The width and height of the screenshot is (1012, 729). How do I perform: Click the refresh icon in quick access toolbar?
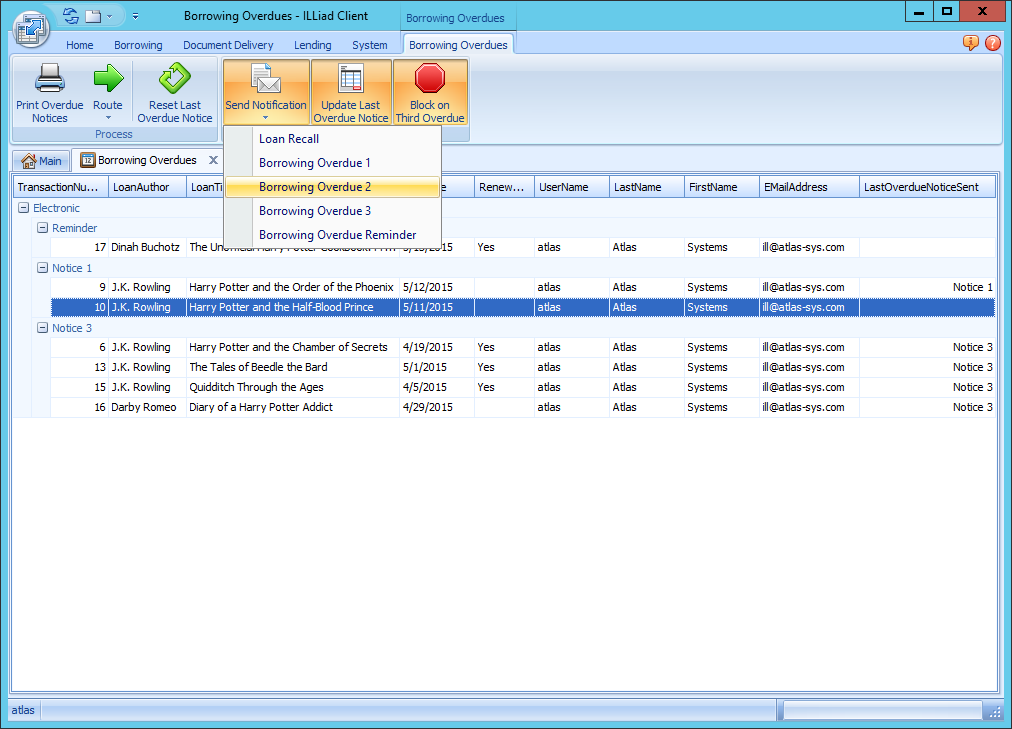tap(68, 15)
